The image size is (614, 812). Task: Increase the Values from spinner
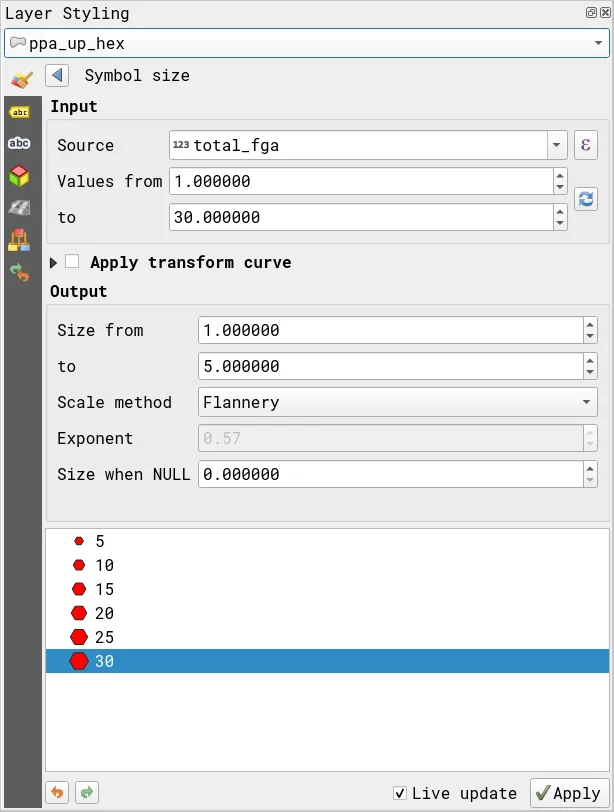tap(560, 176)
